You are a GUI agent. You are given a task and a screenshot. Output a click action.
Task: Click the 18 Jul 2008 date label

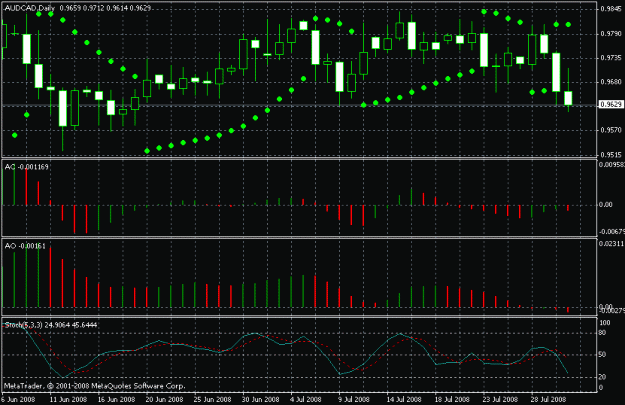[452, 399]
